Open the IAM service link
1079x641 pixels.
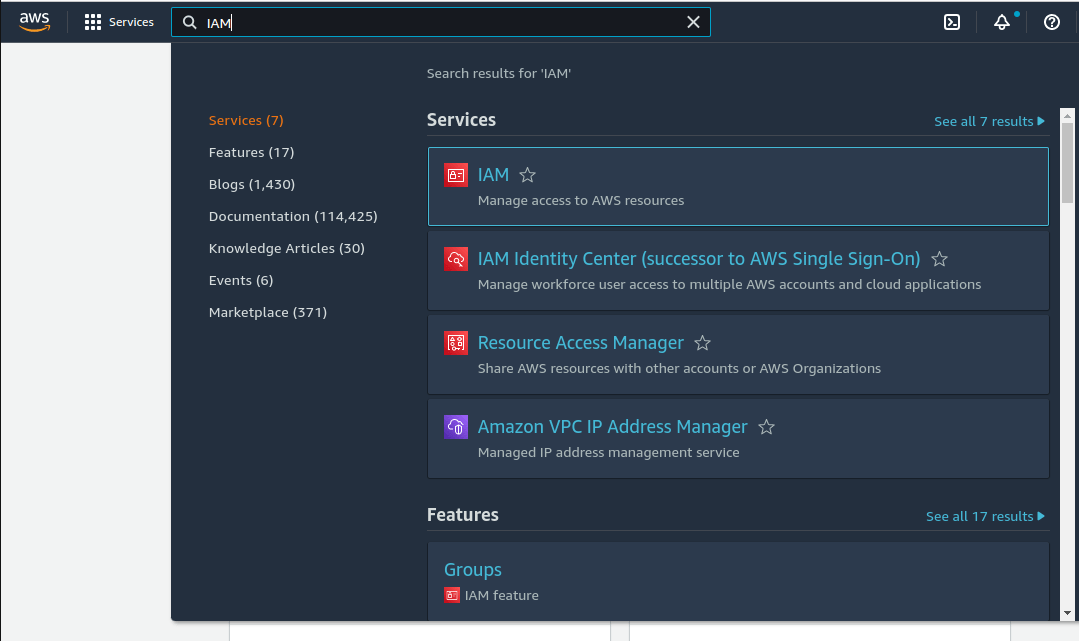click(493, 175)
